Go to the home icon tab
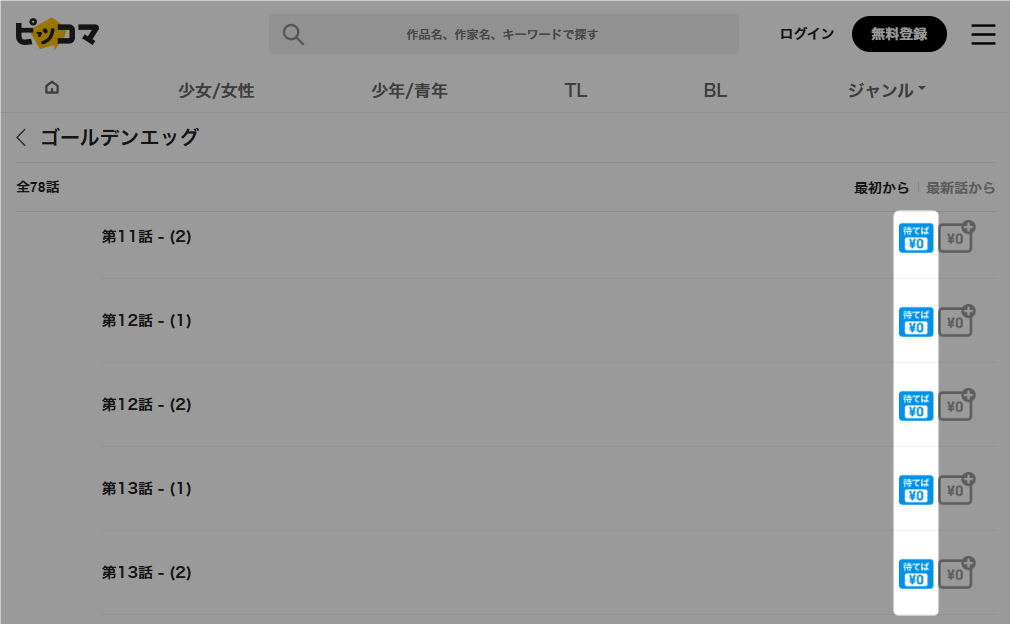The height and width of the screenshot is (624, 1010). tap(52, 88)
